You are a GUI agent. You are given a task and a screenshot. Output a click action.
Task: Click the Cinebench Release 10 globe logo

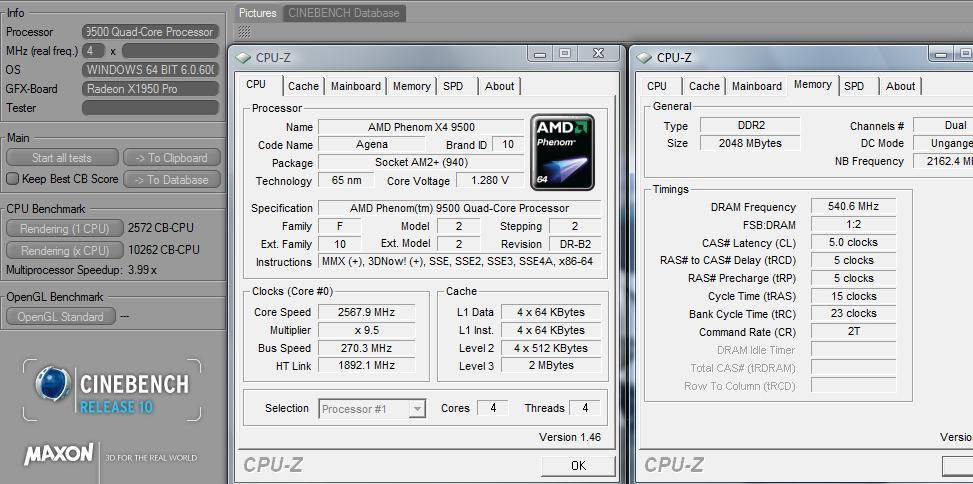pyautogui.click(x=52, y=383)
